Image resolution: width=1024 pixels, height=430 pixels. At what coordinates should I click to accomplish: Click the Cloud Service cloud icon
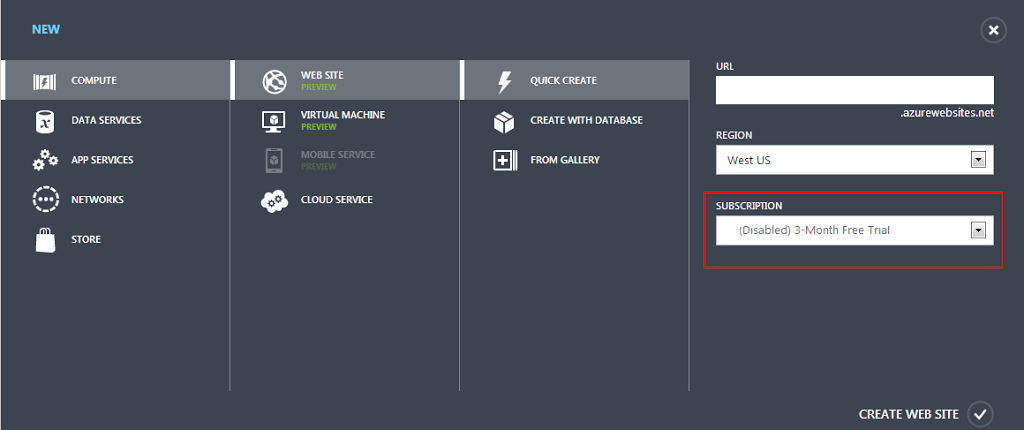coord(274,201)
